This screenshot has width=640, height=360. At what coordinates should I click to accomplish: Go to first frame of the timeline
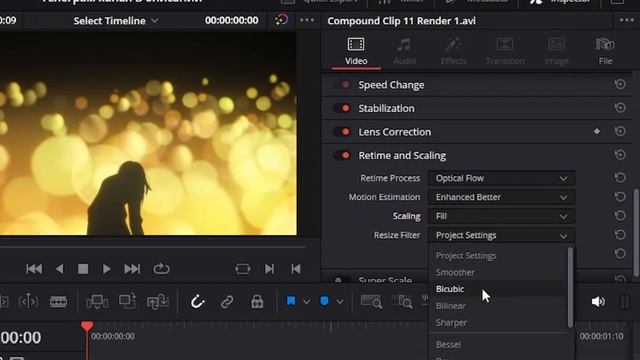pos(34,269)
